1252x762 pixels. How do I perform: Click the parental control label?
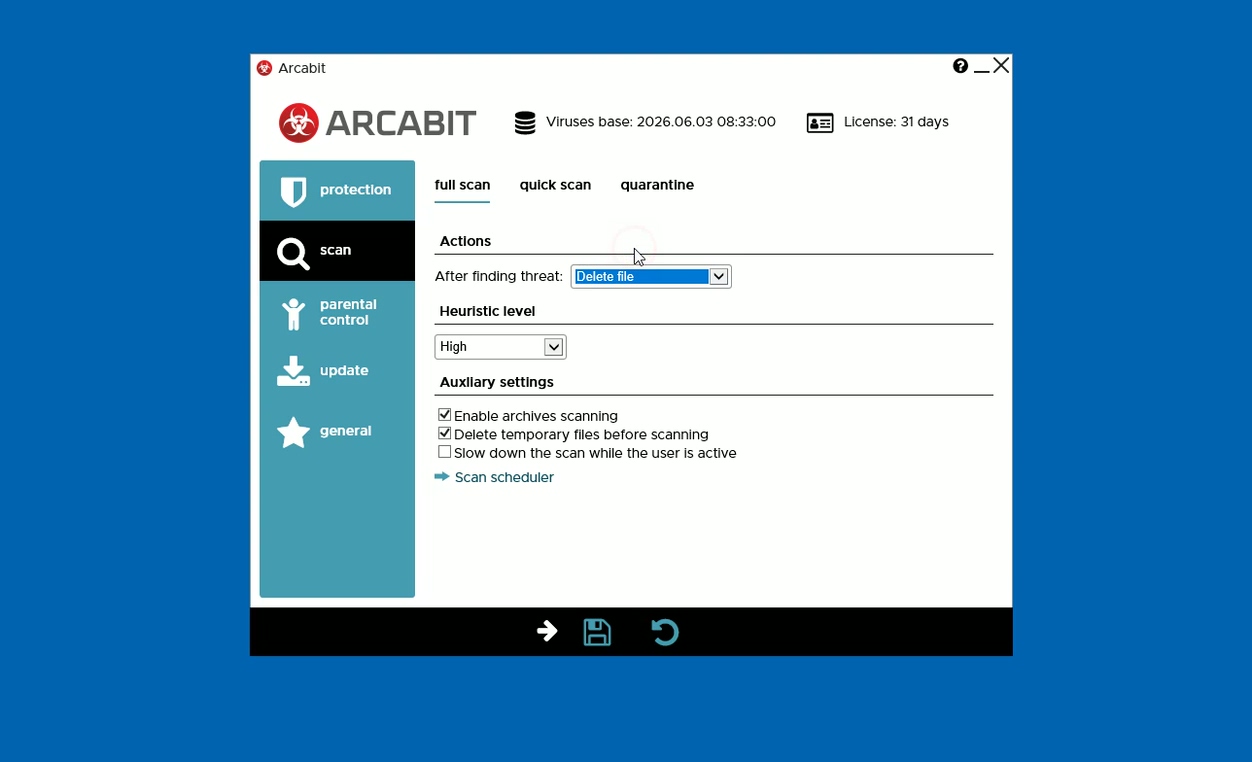tap(348, 312)
